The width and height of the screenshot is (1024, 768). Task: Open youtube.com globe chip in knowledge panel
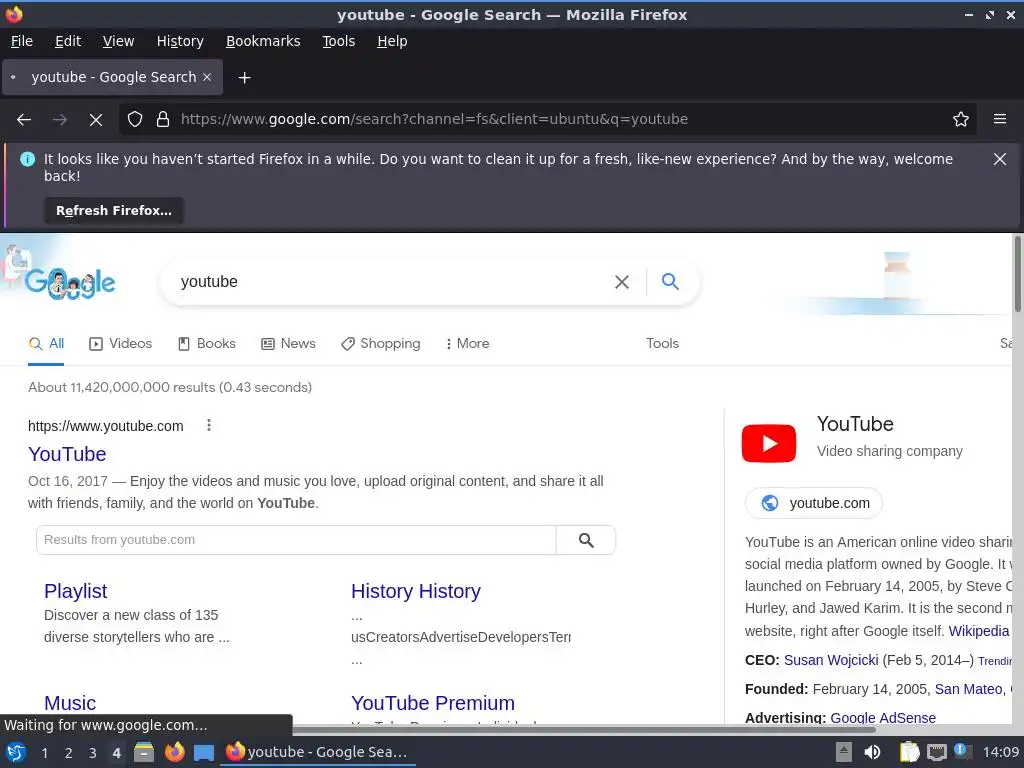tap(814, 503)
